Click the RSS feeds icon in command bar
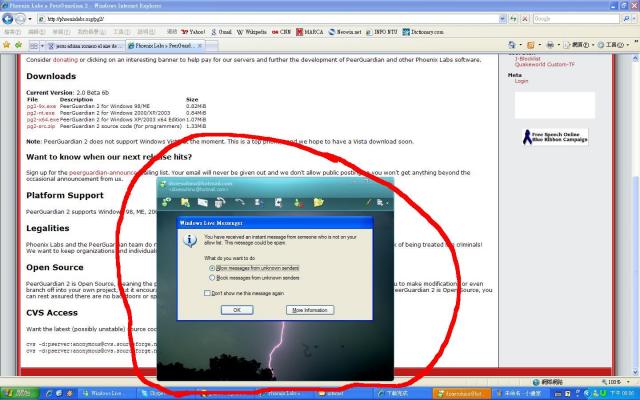 (531, 45)
